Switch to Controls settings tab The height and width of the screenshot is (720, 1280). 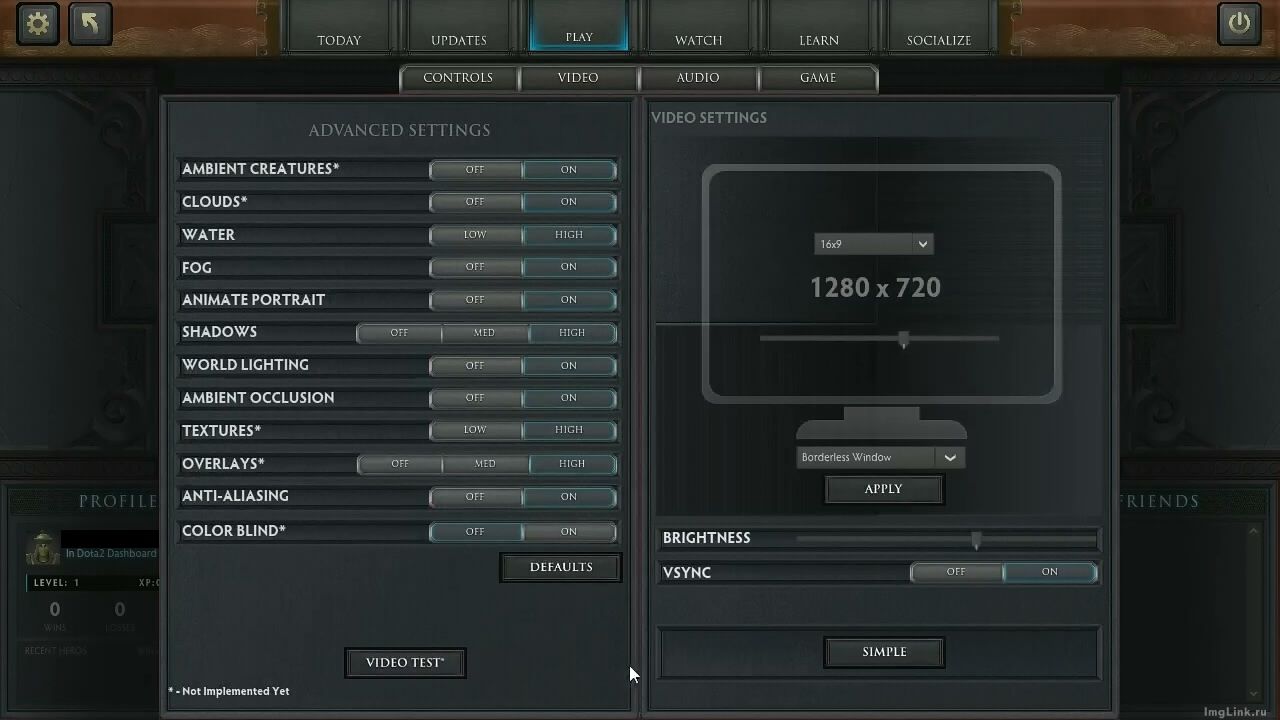click(458, 78)
